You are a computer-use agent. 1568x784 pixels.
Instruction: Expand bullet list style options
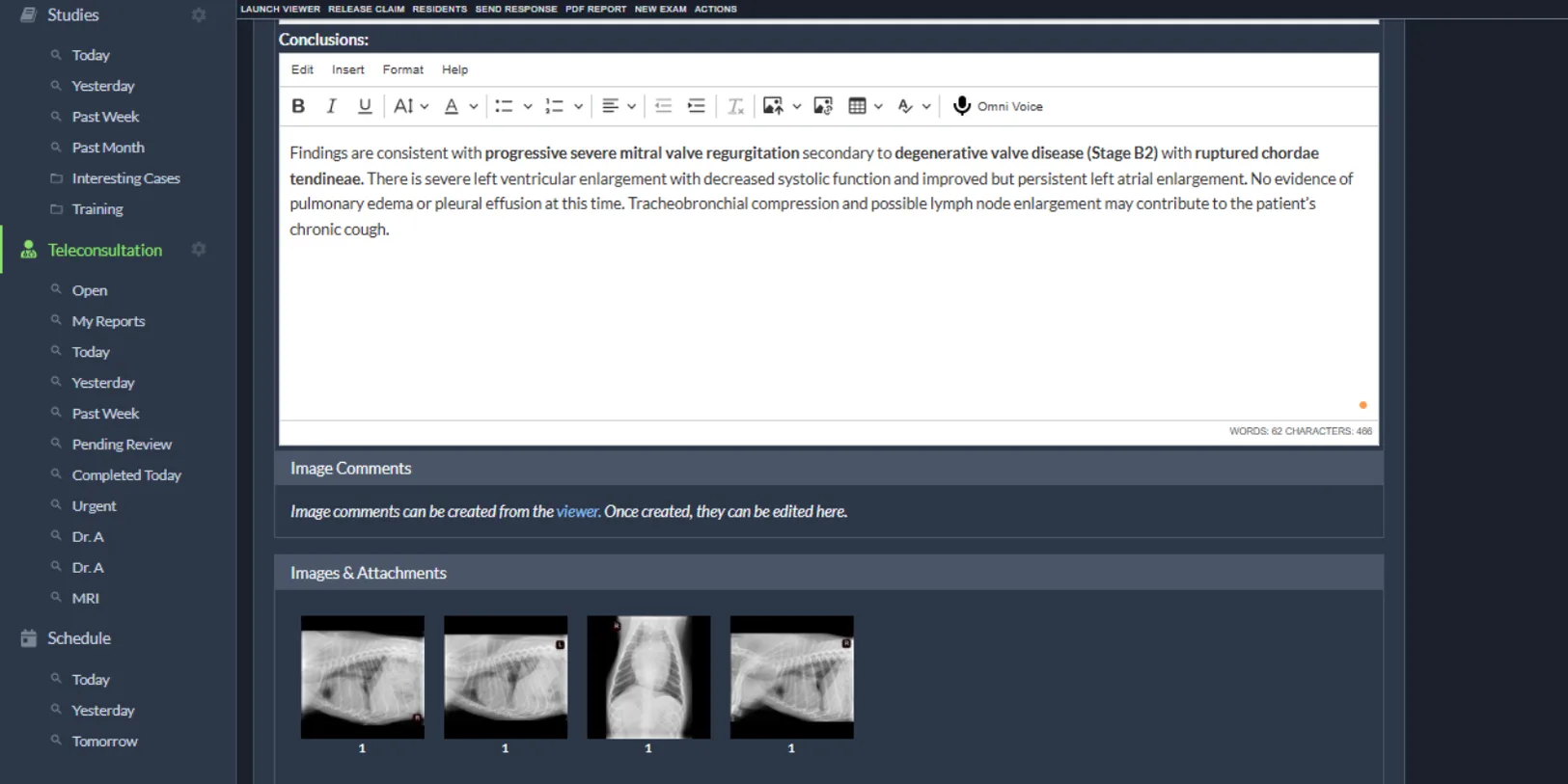528,106
